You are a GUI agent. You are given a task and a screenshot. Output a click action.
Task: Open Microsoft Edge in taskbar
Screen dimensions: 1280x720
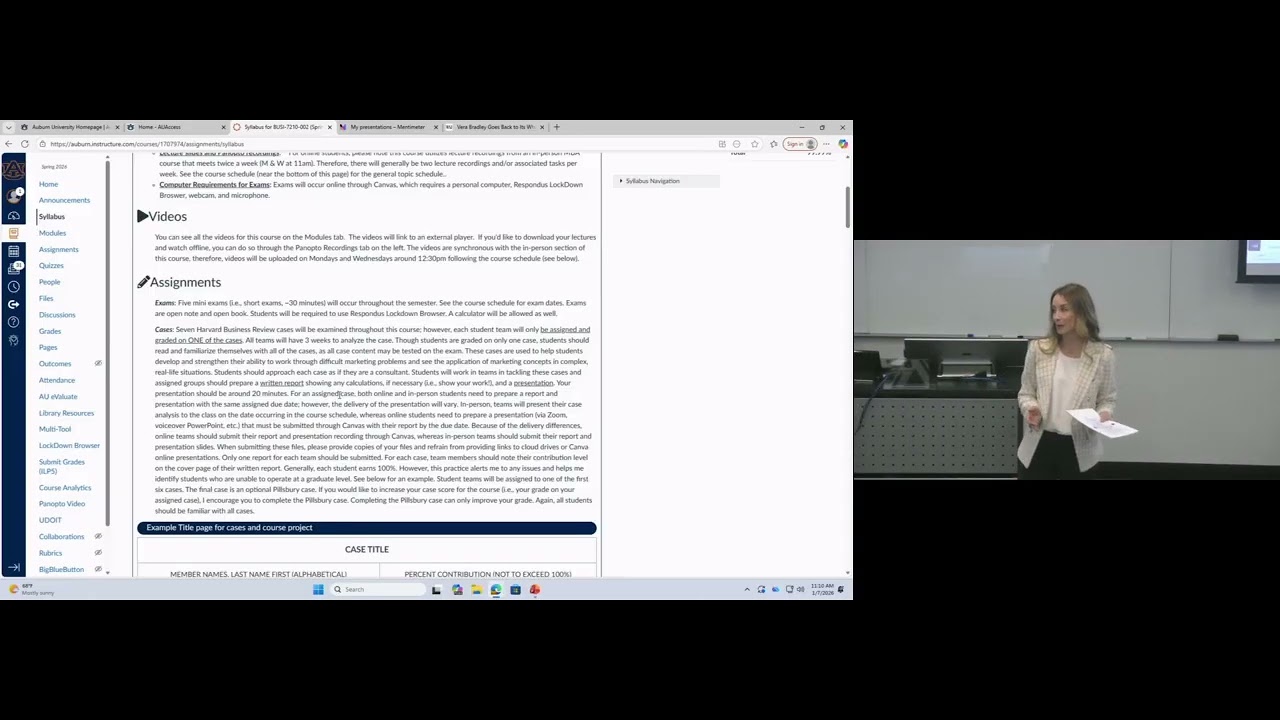(496, 589)
